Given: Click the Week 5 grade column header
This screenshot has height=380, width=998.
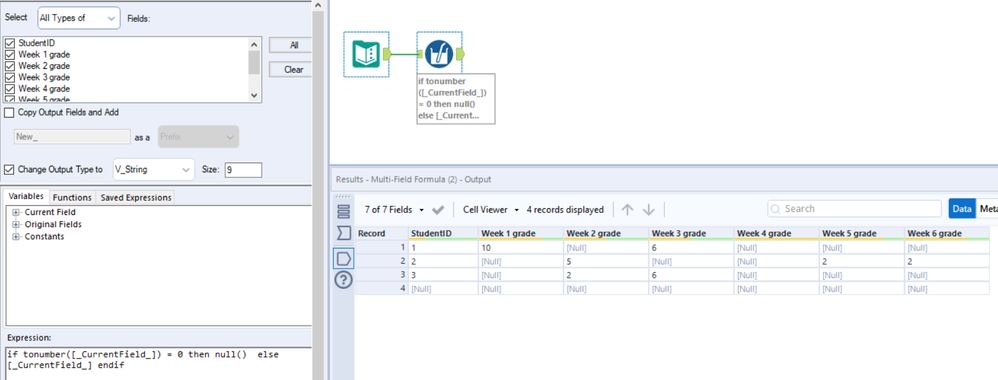Looking at the screenshot, I should click(862, 234).
